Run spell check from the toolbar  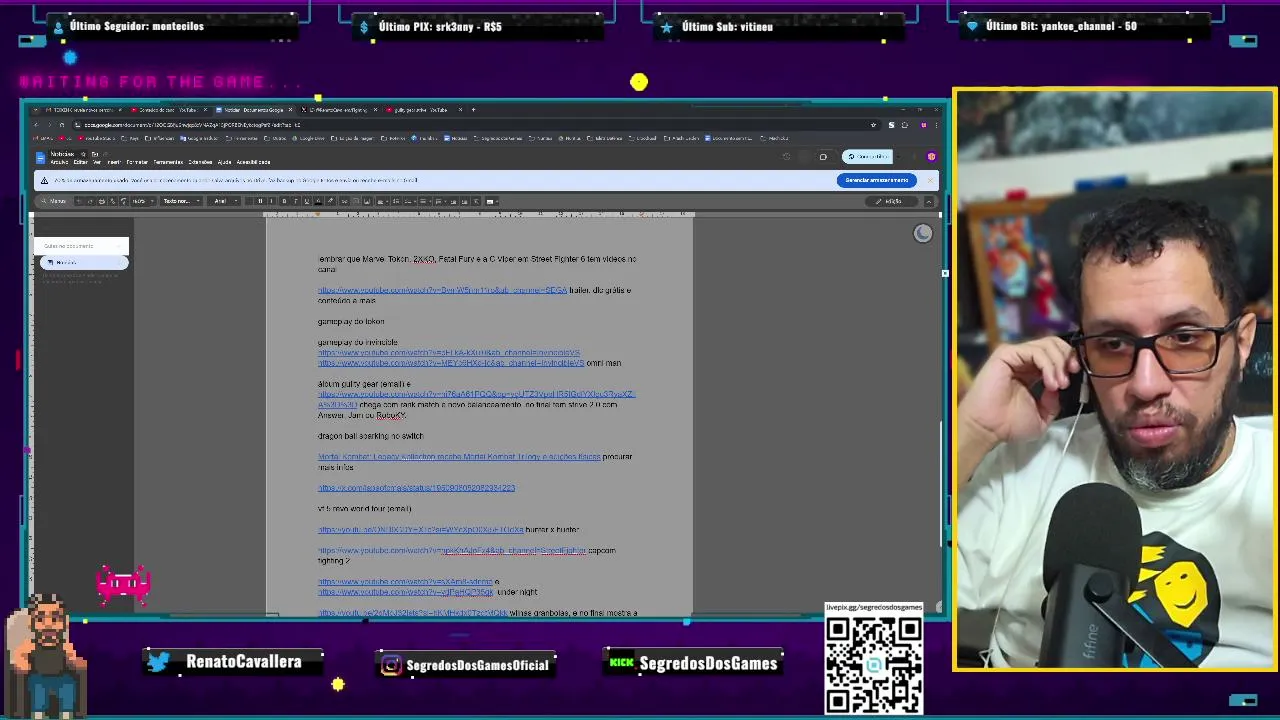pos(113,201)
